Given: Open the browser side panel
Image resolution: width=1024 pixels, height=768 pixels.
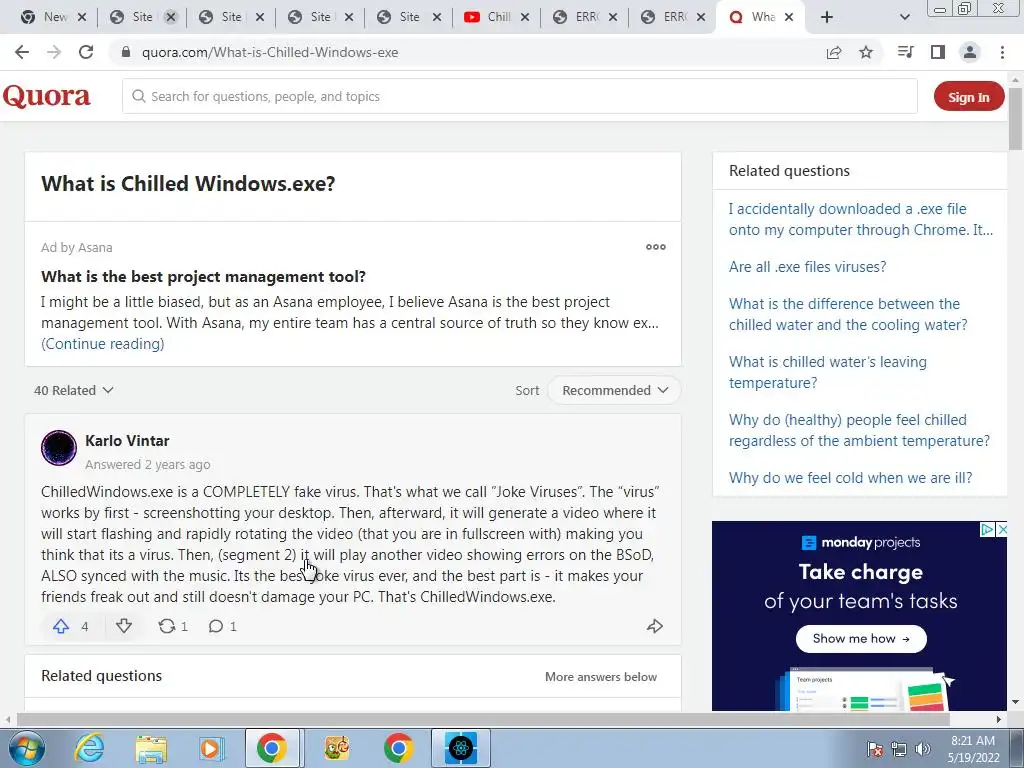Looking at the screenshot, I should click(x=938, y=52).
